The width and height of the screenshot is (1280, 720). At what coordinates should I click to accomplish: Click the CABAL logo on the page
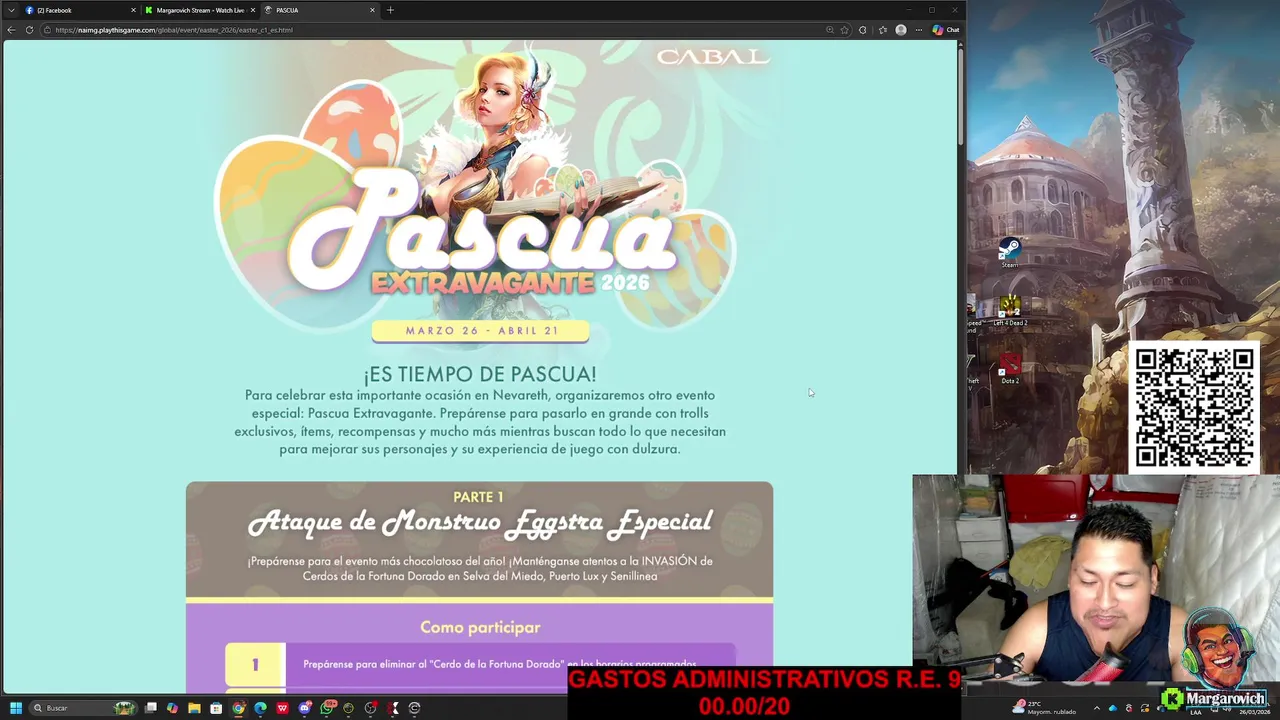click(x=713, y=57)
